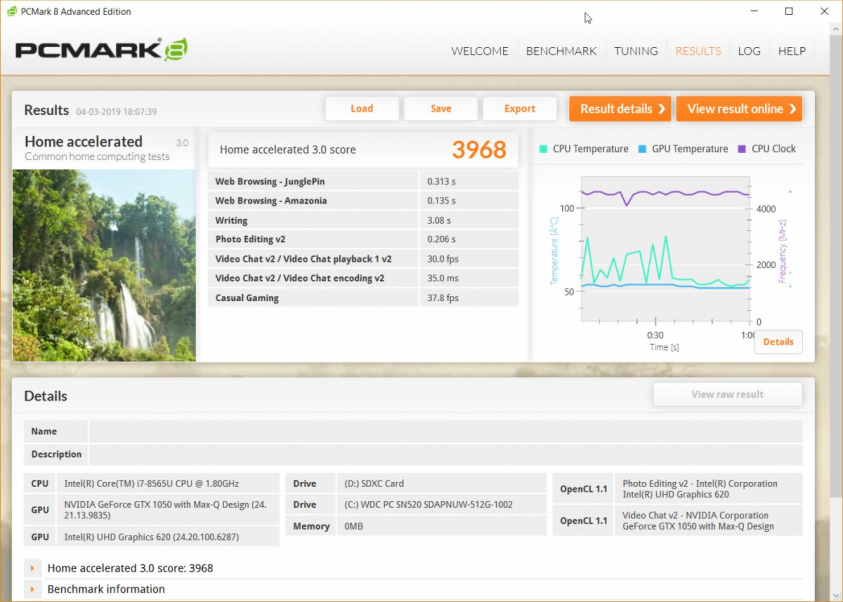Show chart Details
This screenshot has width=843, height=602.
pyautogui.click(x=778, y=342)
